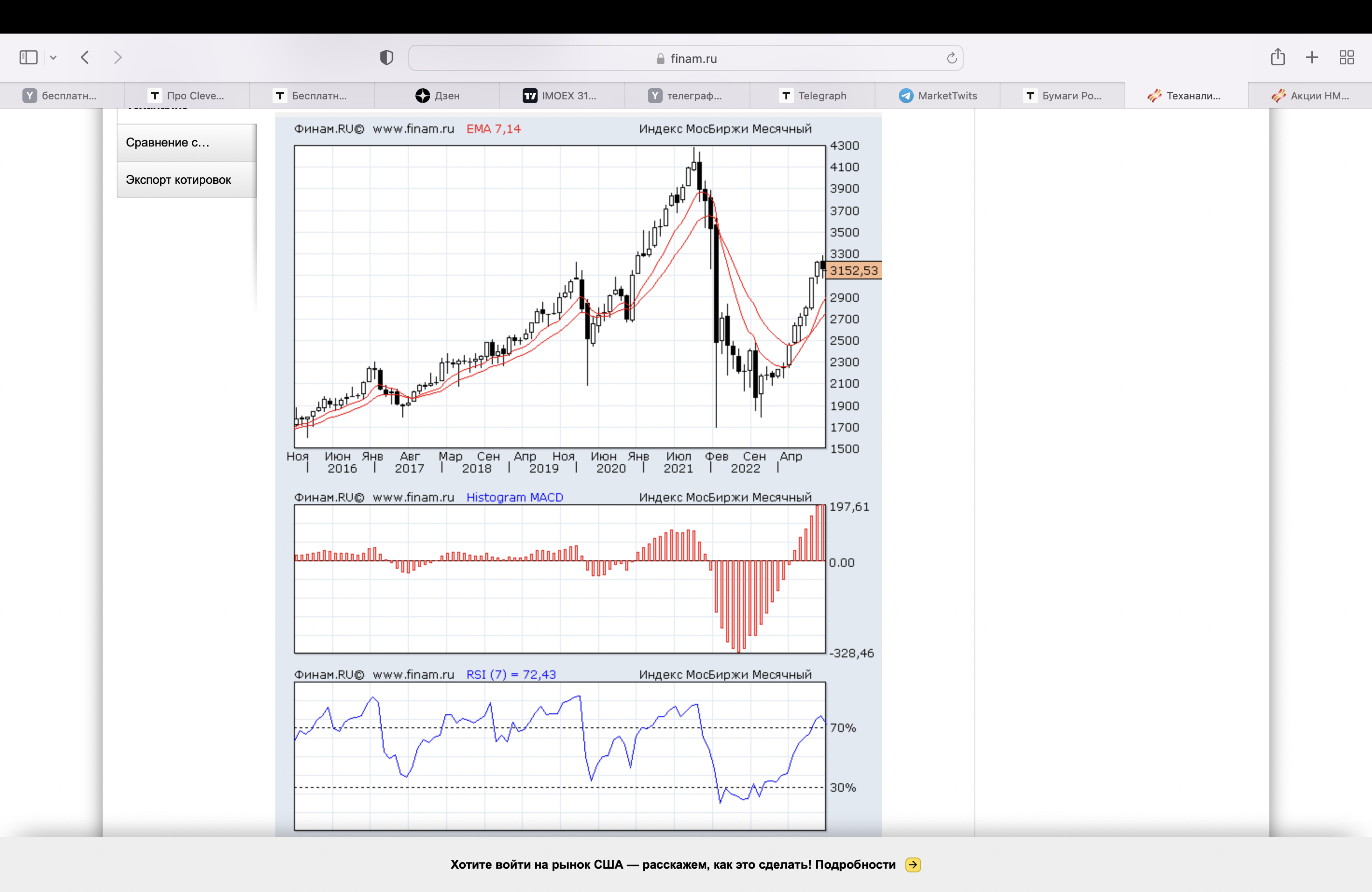1372x892 pixels.
Task: Click the TradingView favicon on IMOEX tab
Action: (530, 96)
